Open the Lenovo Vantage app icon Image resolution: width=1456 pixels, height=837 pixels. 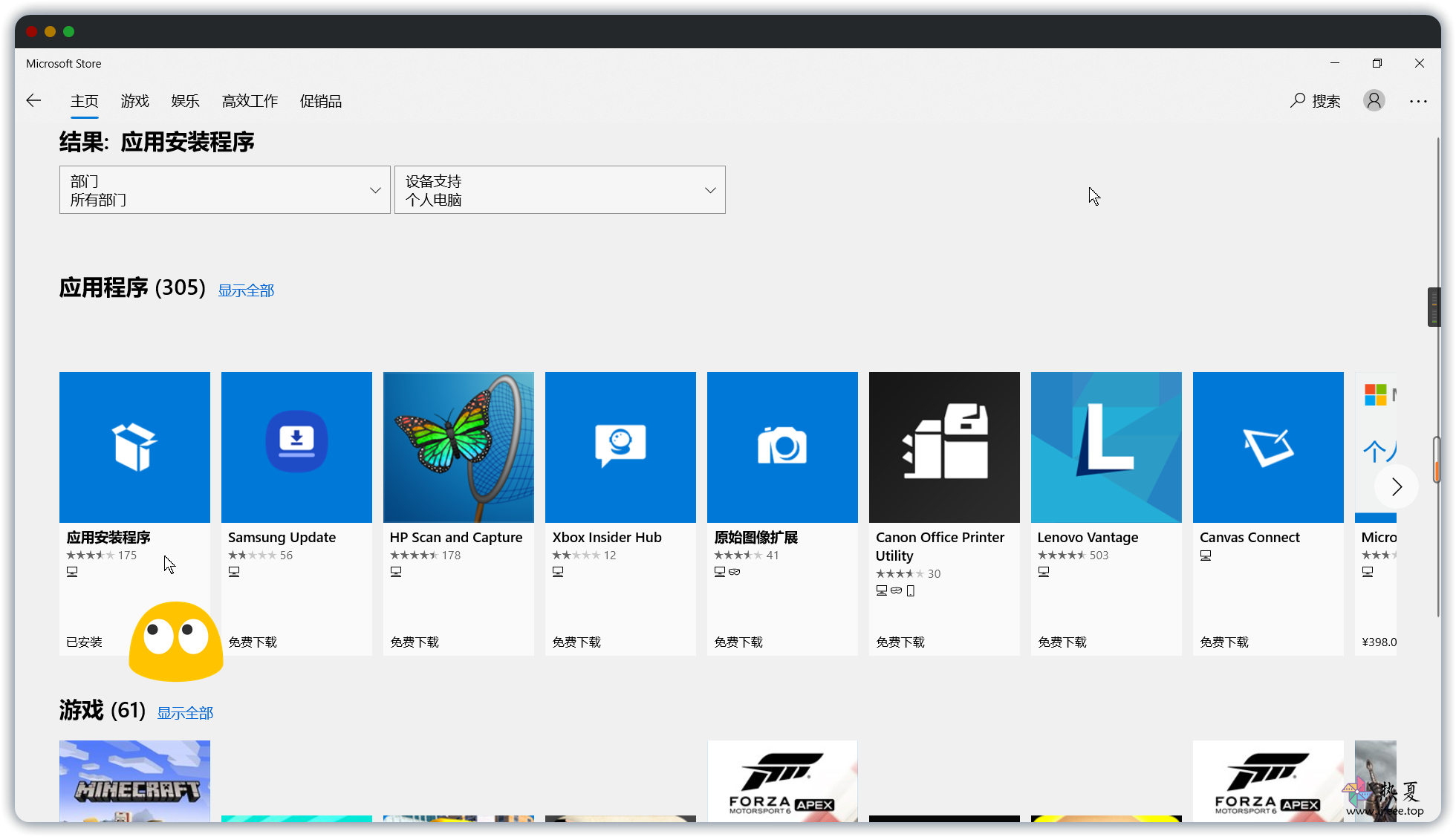(1106, 447)
